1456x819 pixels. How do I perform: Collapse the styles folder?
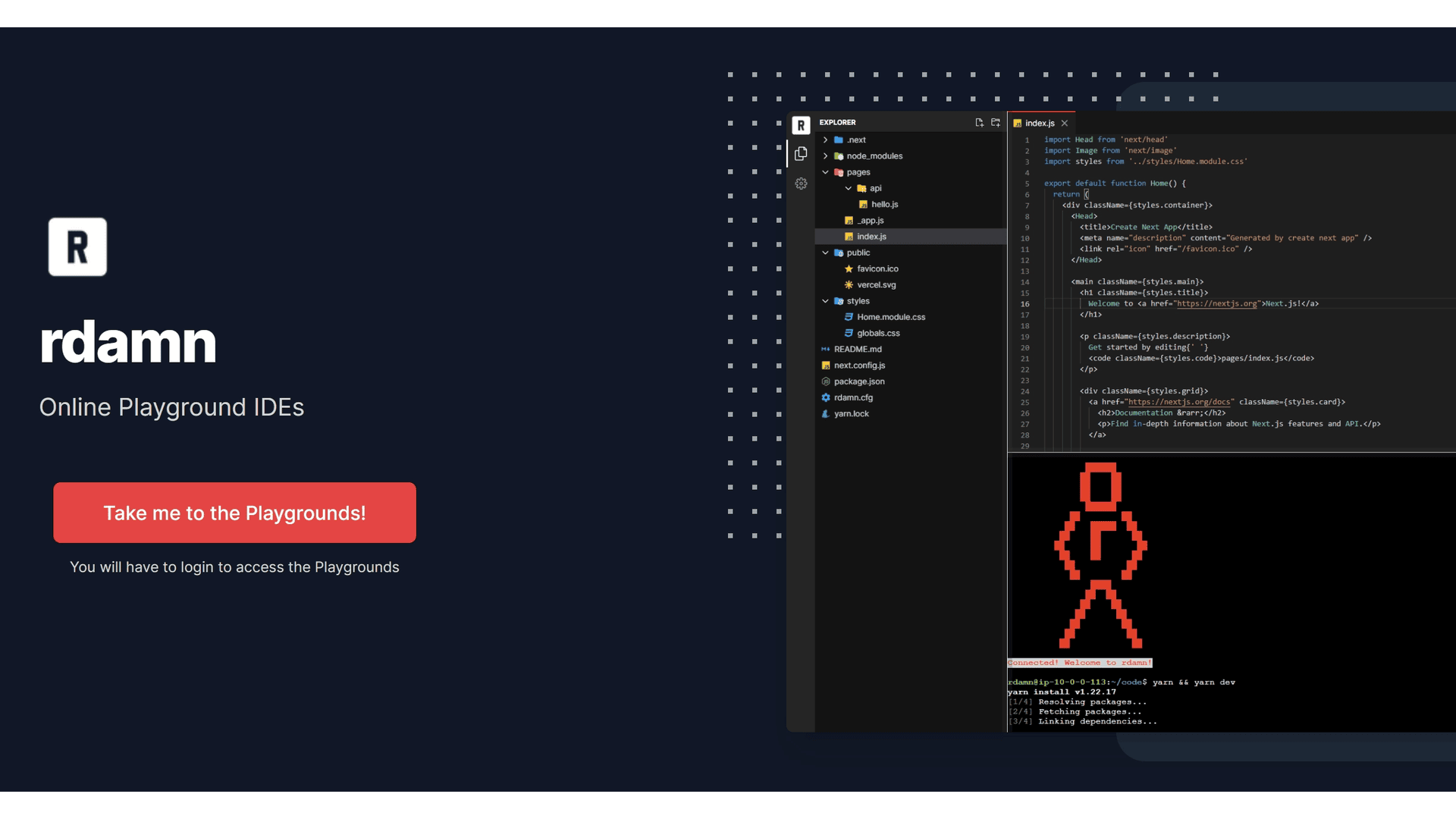coord(826,301)
